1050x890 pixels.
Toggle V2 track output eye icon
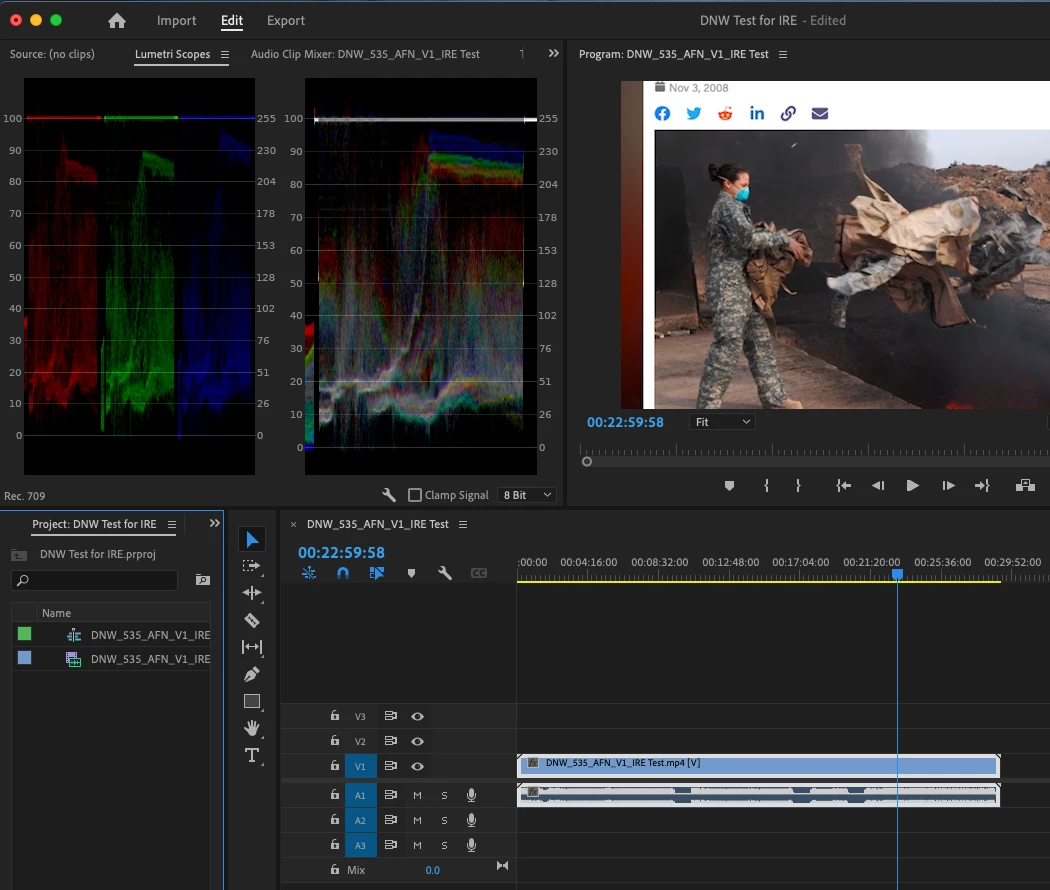(x=418, y=741)
